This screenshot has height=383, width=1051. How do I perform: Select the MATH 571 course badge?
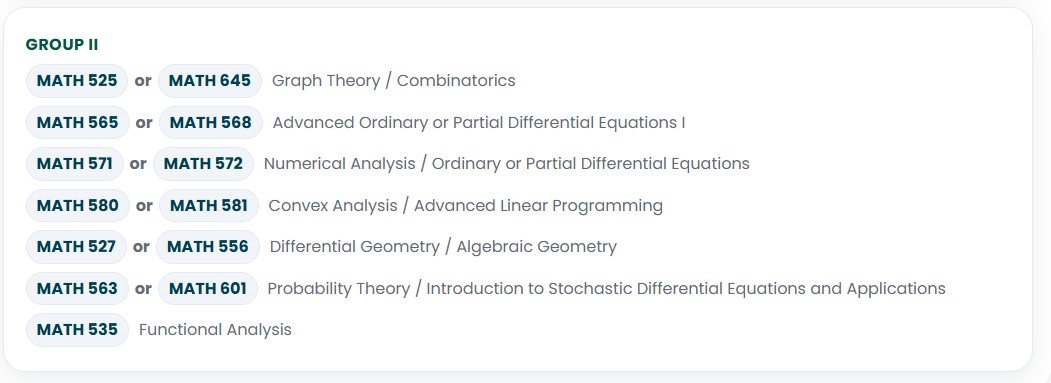(x=75, y=164)
